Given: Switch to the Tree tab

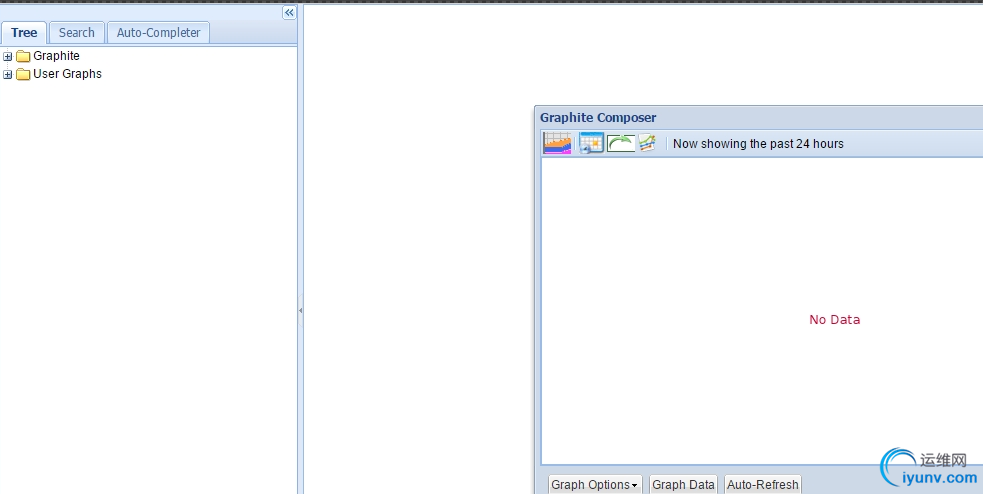Looking at the screenshot, I should click(x=24, y=33).
